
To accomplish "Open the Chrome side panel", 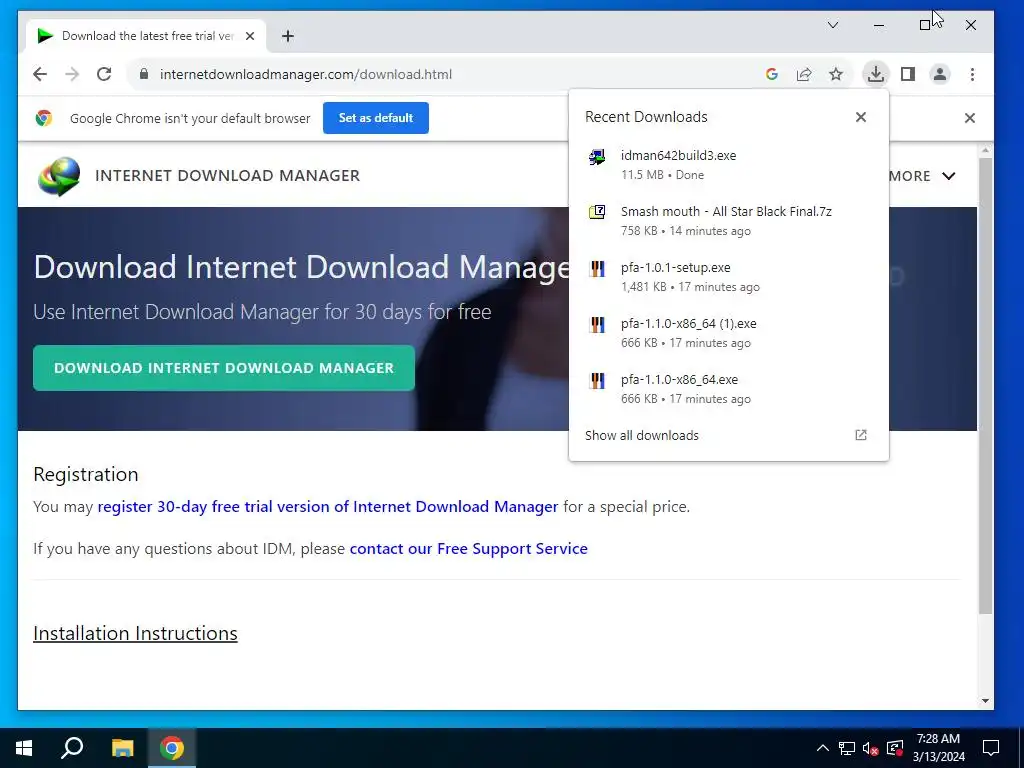I will pos(908,74).
